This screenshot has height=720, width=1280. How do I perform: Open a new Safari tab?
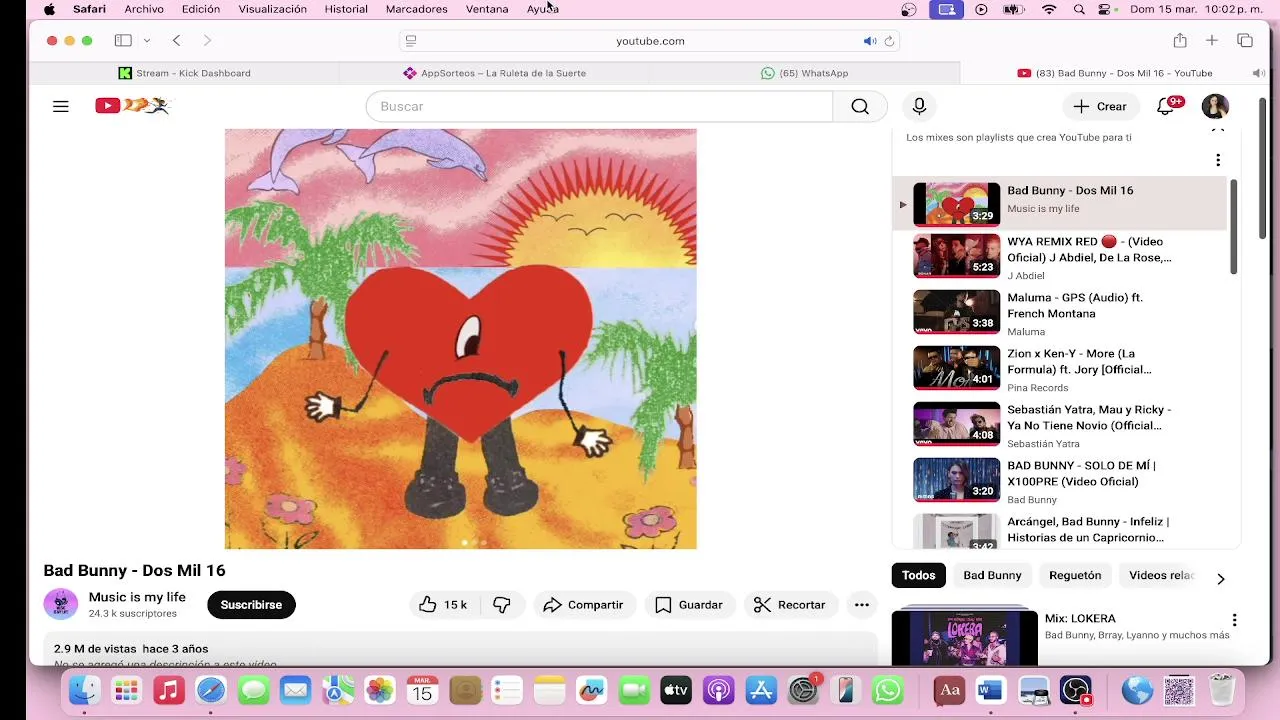coord(1212,41)
